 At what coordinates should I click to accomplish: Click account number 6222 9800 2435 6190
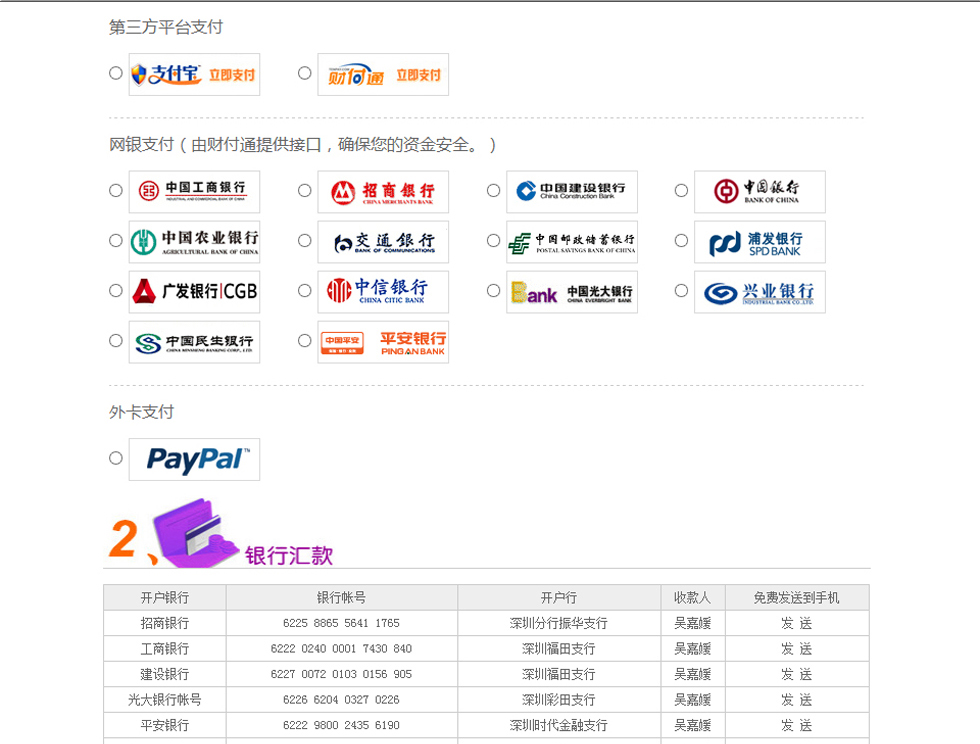pos(341,726)
